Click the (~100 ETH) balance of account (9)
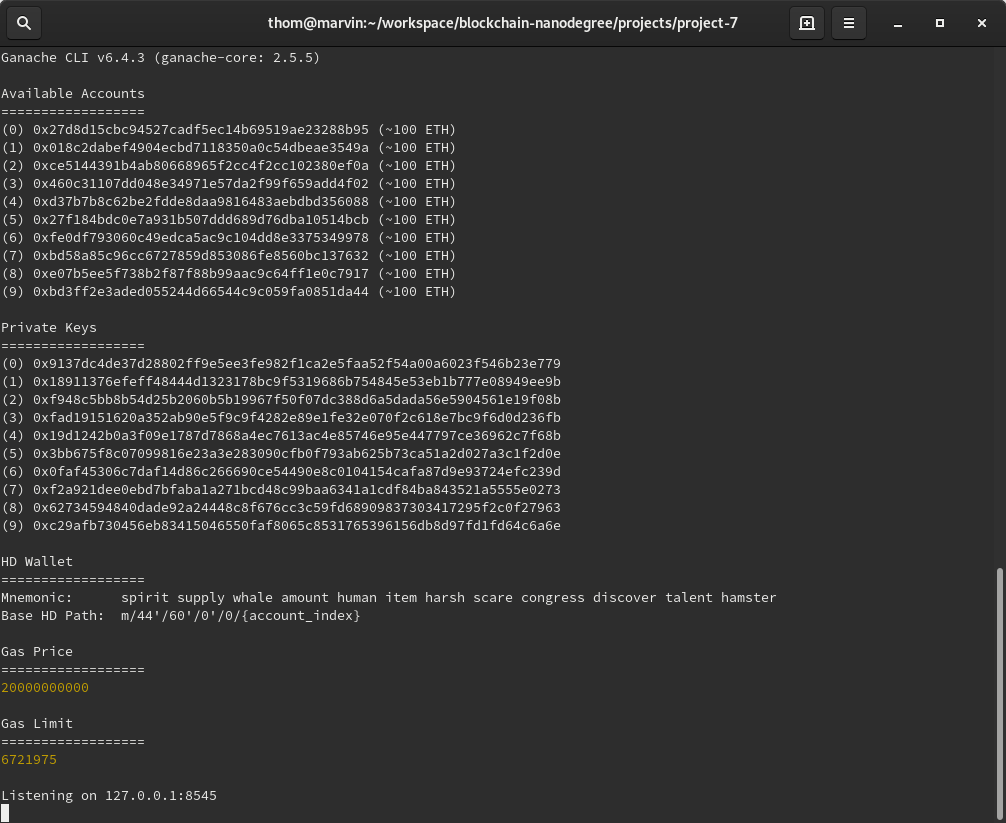1006x823 pixels. point(417,291)
